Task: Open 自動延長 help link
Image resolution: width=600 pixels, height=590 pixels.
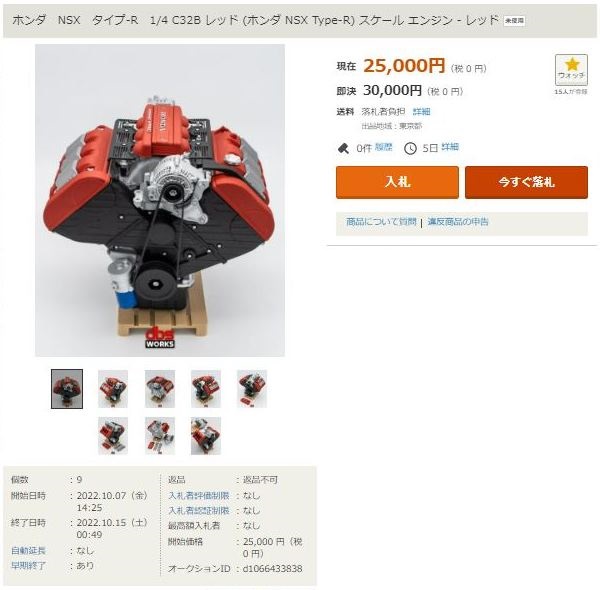Action: pyautogui.click(x=28, y=551)
